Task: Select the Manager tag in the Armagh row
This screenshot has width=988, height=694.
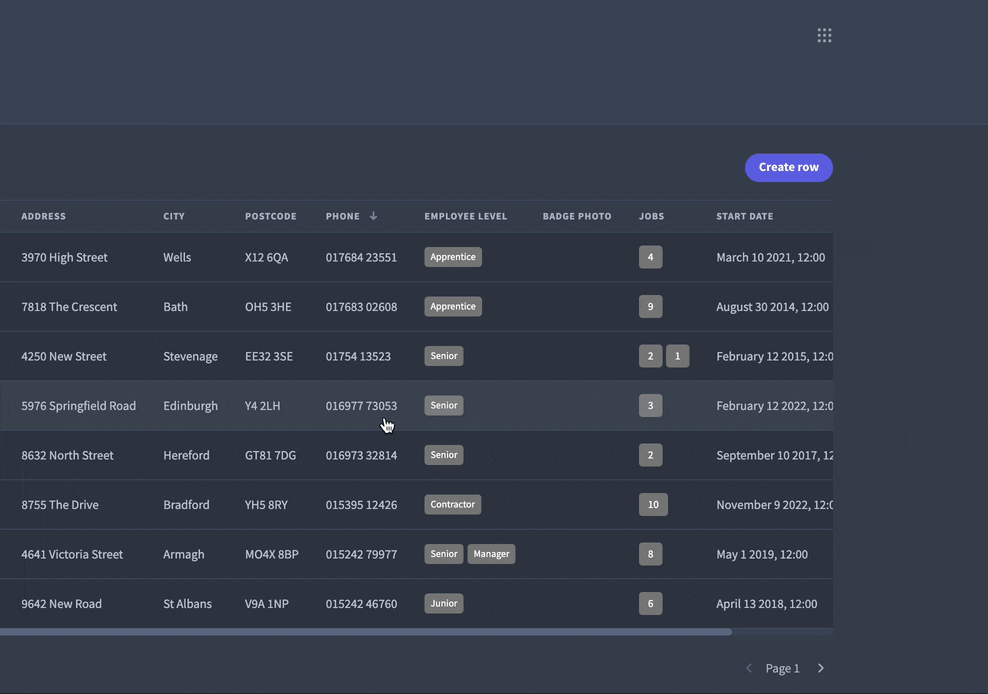Action: tap(491, 553)
